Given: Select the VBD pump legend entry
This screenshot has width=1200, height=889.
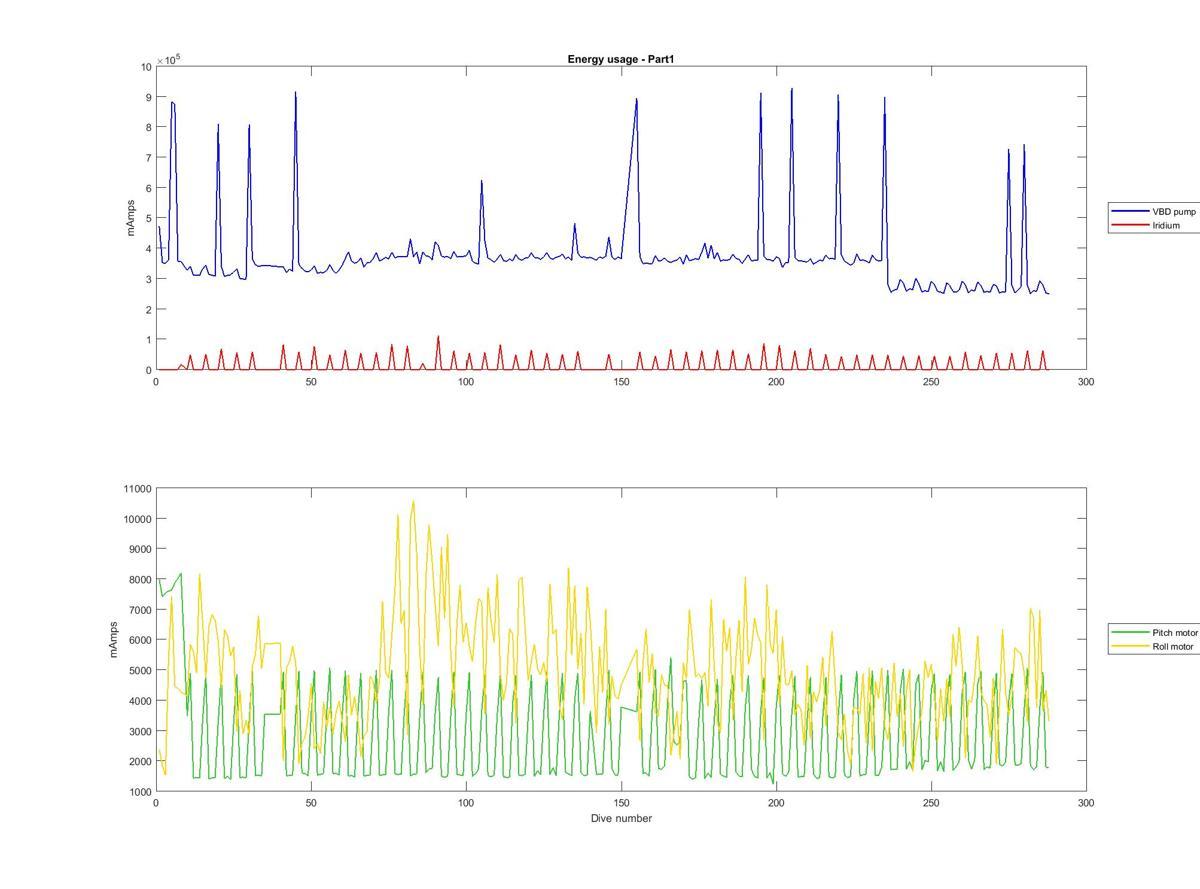Looking at the screenshot, I should click(x=1153, y=212).
